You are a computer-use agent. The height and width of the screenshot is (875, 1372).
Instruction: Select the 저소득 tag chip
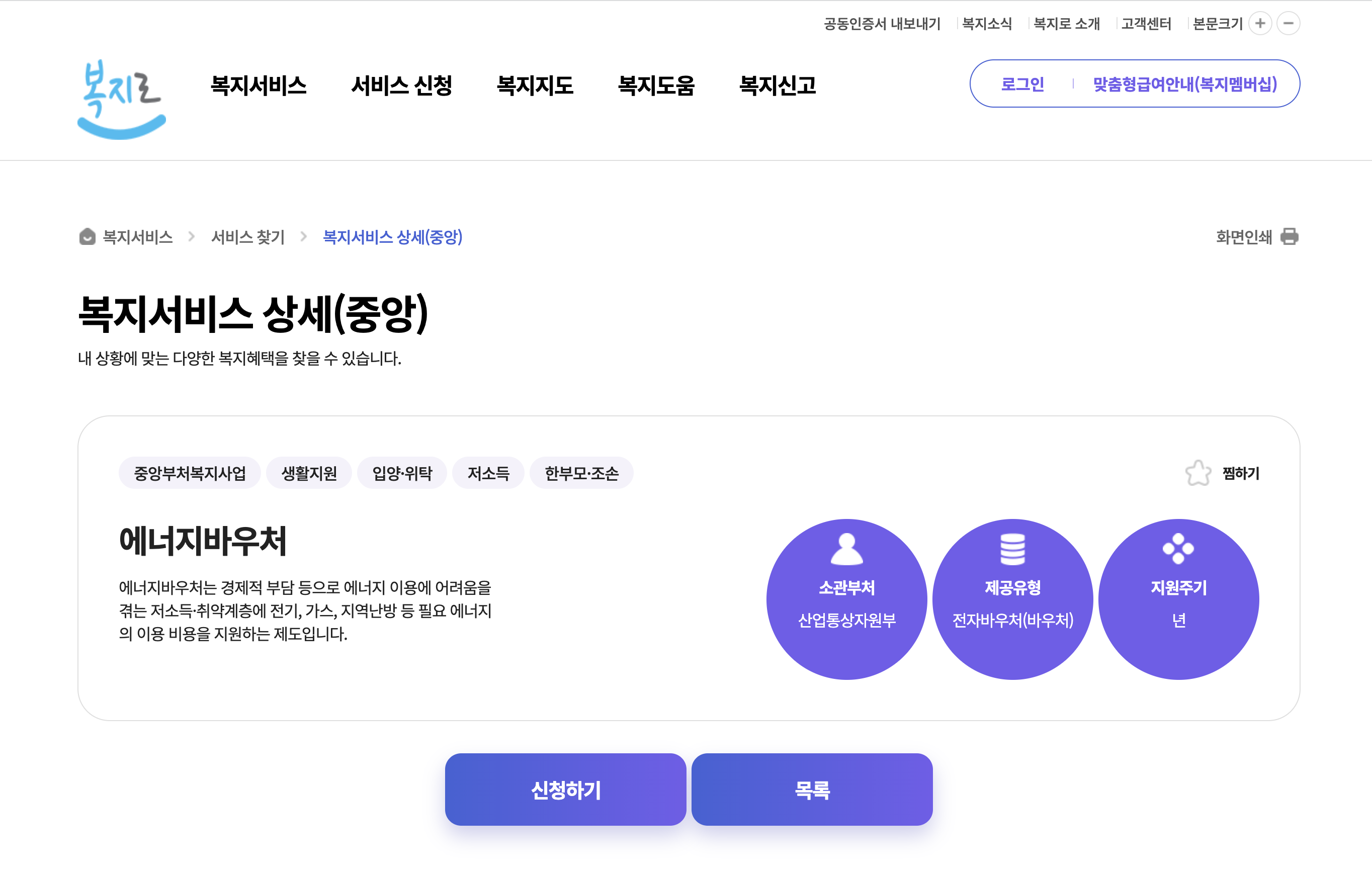pos(488,473)
